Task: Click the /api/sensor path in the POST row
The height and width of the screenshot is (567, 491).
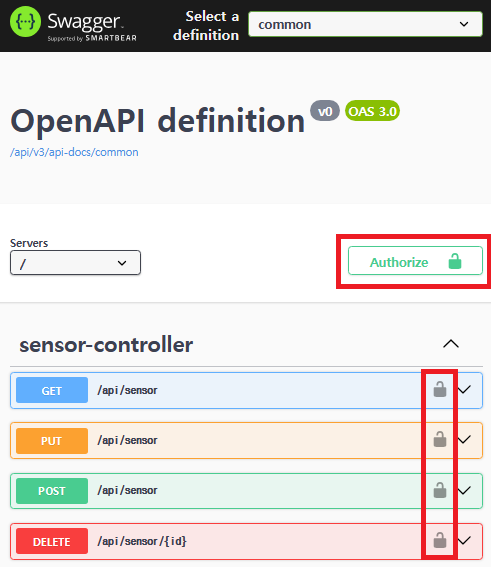Action: pyautogui.click(x=127, y=490)
